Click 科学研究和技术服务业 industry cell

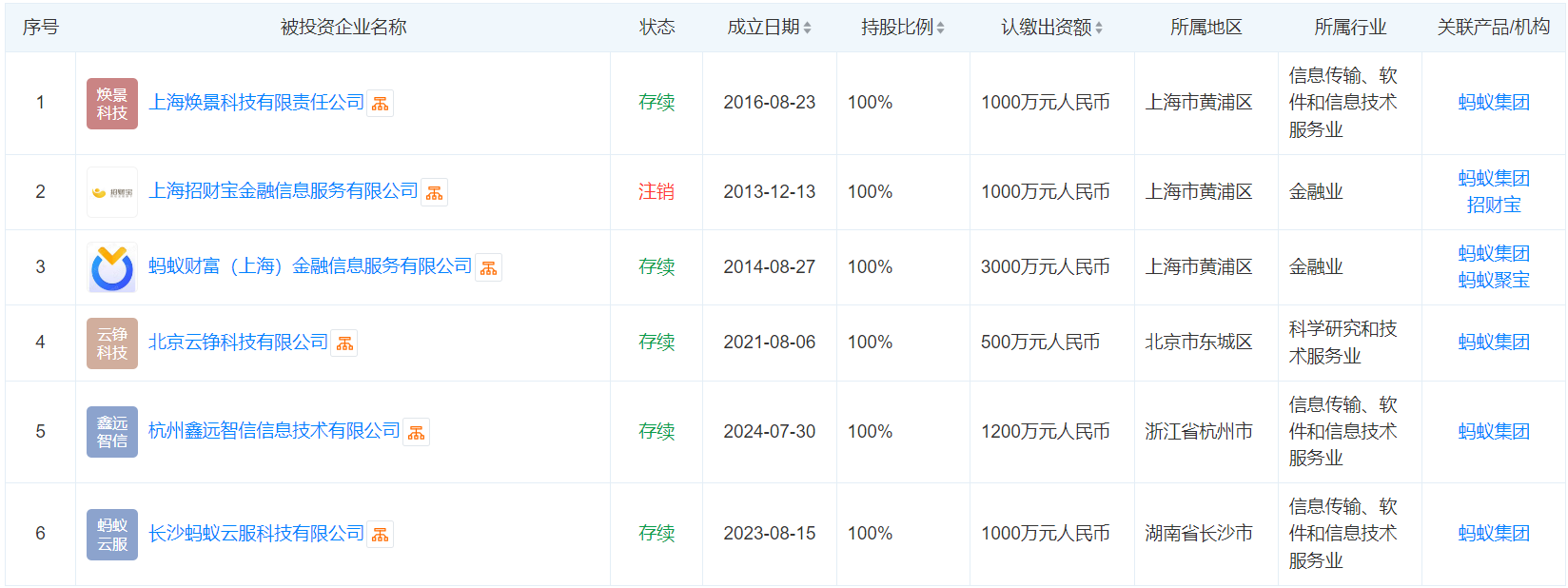(1343, 343)
